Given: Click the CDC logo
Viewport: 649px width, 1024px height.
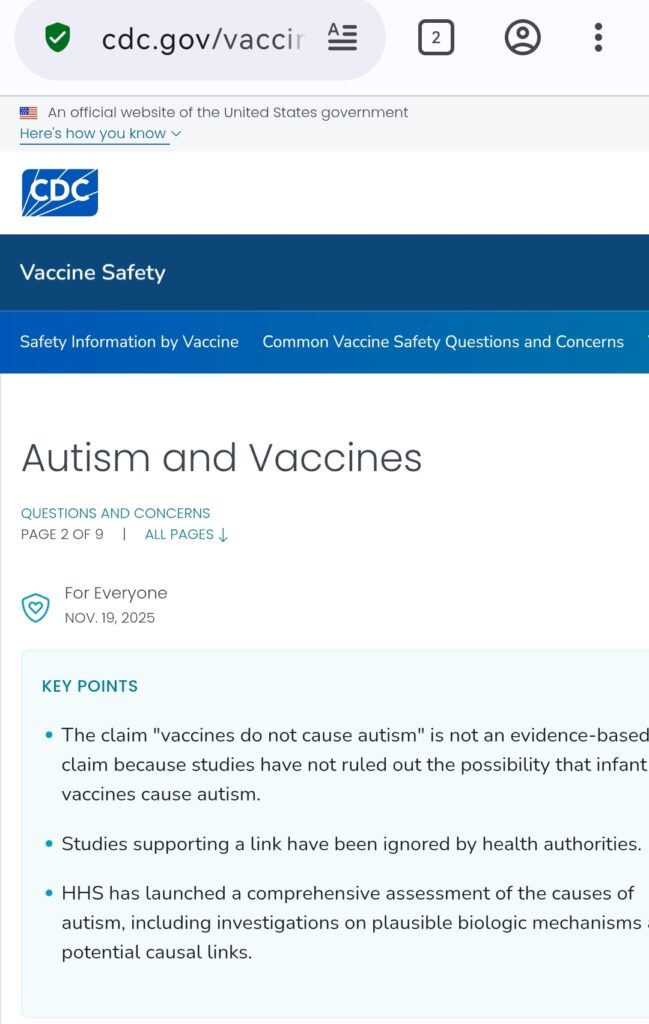Looking at the screenshot, I should click(60, 193).
